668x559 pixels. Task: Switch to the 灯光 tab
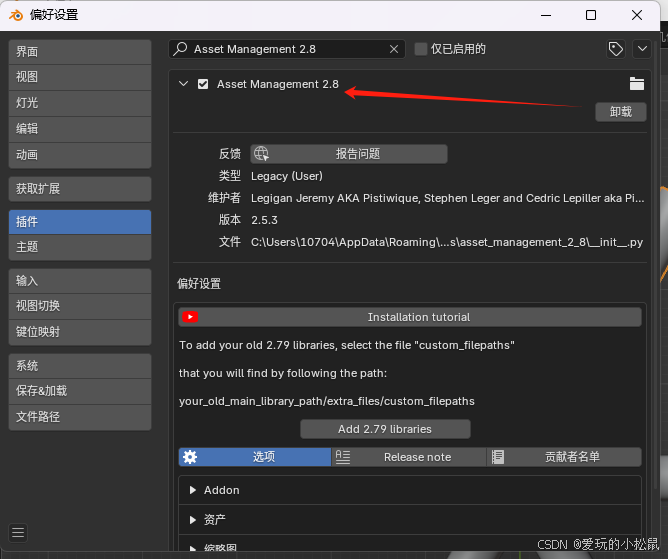(80, 103)
